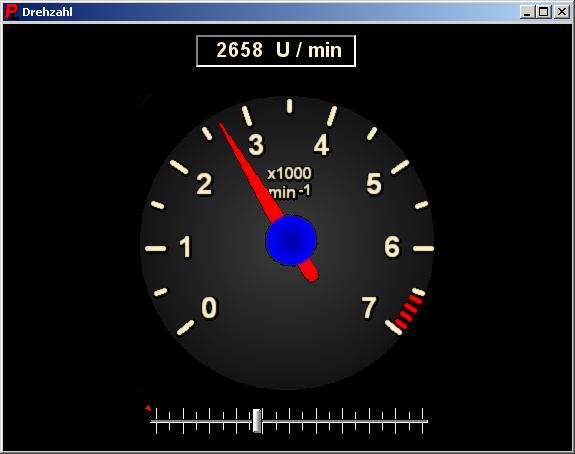Click the blue center hub of the tachometer
The width and height of the screenshot is (575, 454).
coord(291,240)
